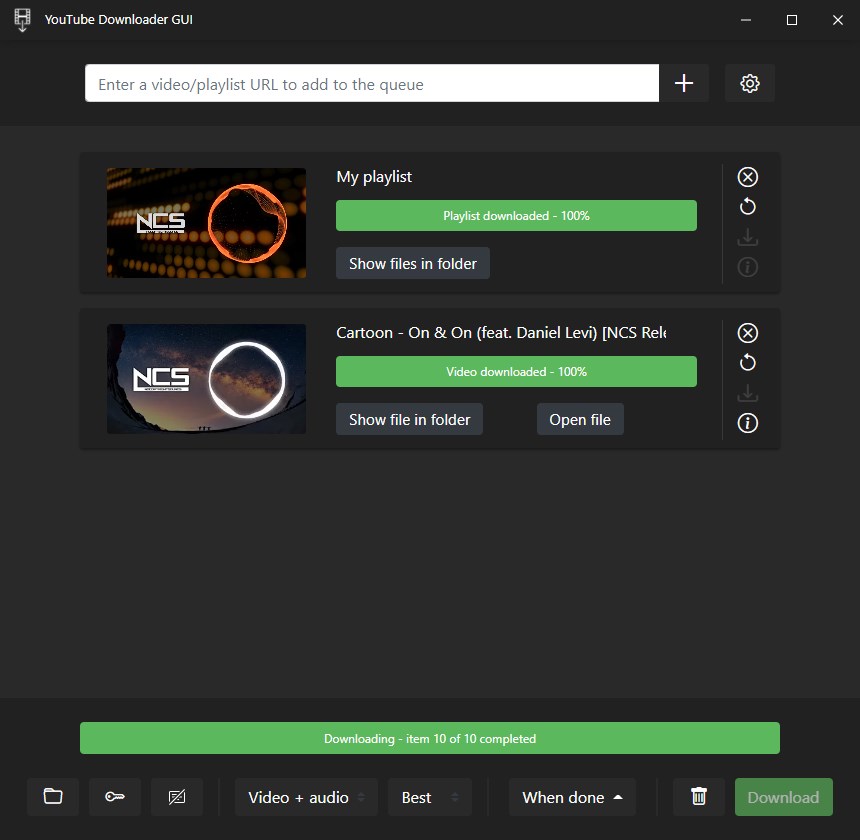Click the My playlist title text
Screen dimensions: 860x840
(374, 177)
